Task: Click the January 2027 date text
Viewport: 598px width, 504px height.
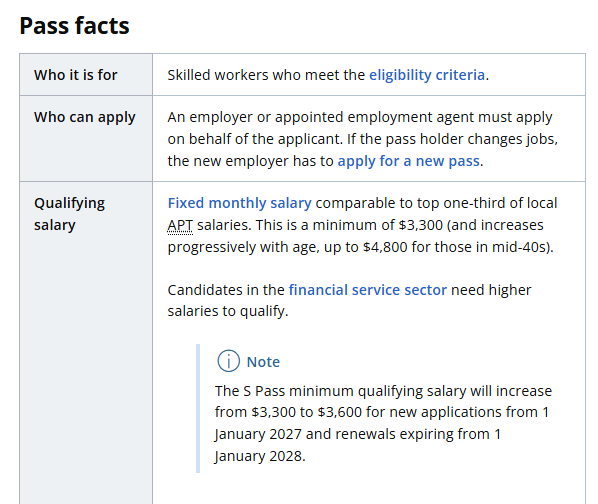Action: pyautogui.click(x=258, y=434)
